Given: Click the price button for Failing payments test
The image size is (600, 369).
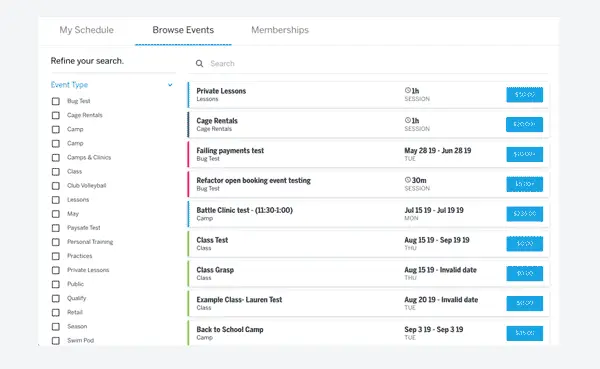Looking at the screenshot, I should click(525, 154).
